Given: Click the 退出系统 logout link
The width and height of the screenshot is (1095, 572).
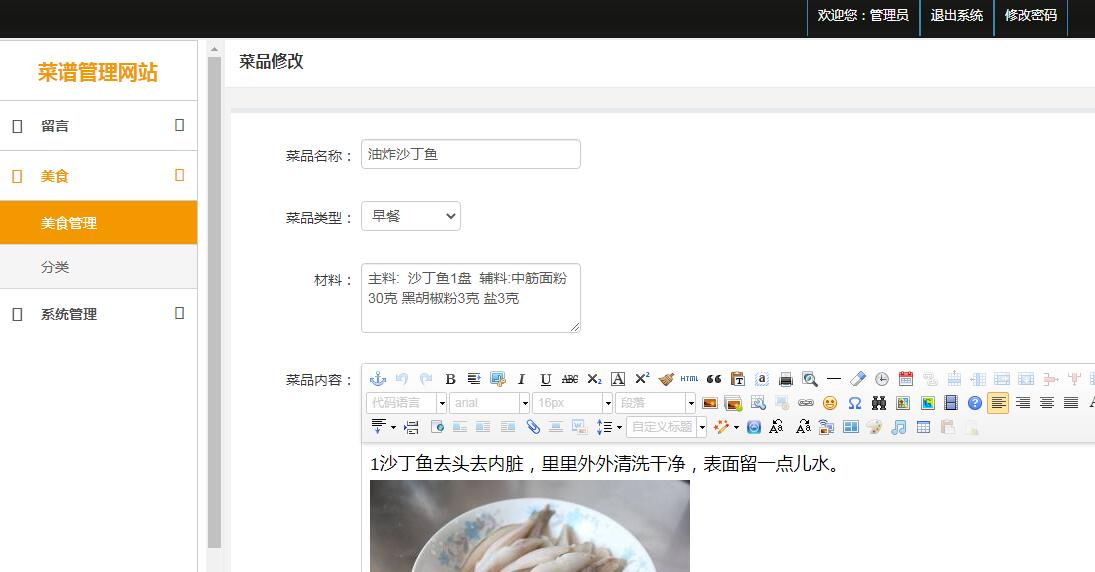Looking at the screenshot, I should click(956, 15).
